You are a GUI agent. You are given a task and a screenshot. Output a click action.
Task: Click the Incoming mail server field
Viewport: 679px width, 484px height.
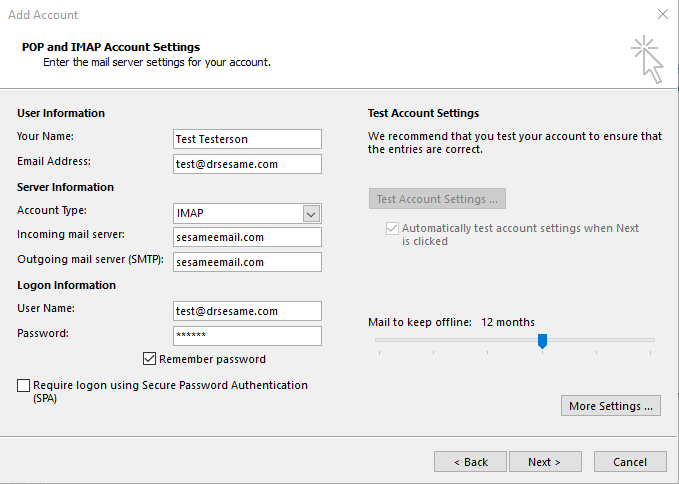(247, 237)
